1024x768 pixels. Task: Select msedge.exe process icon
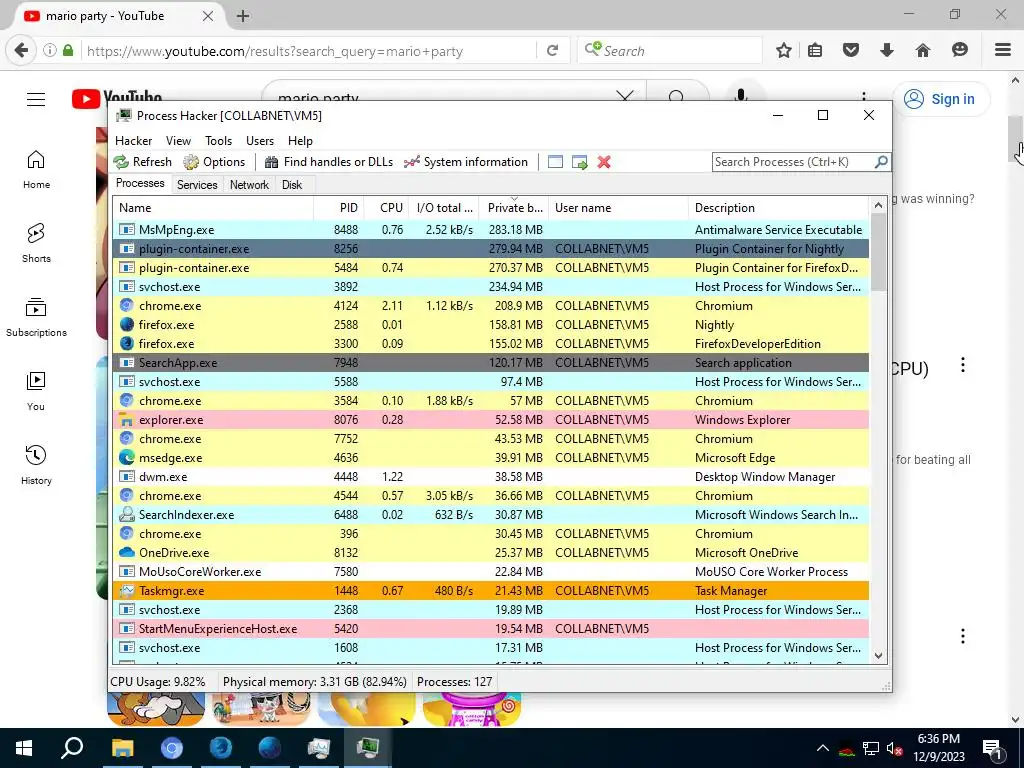(127, 458)
